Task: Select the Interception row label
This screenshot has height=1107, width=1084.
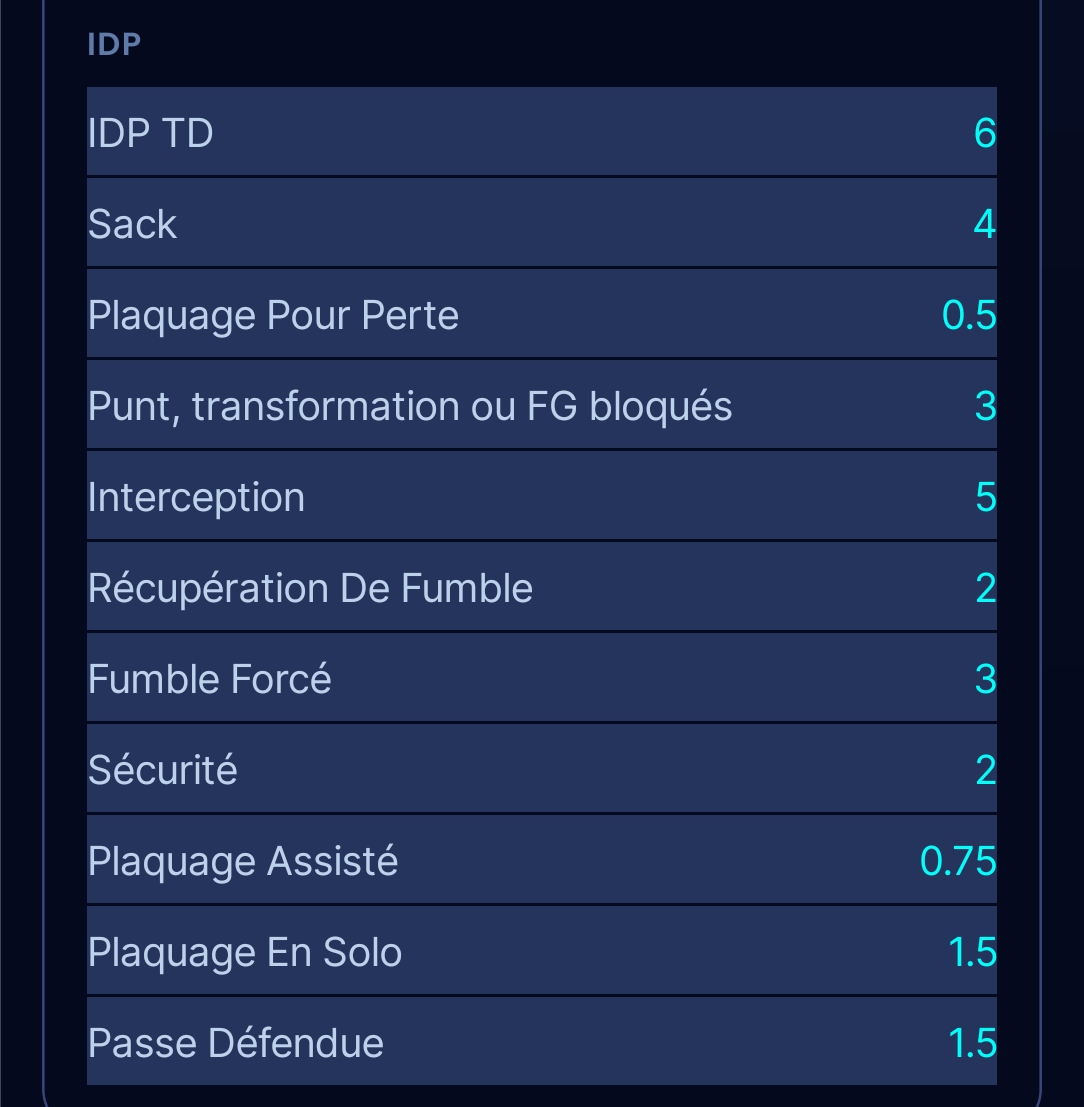Action: pos(197,497)
